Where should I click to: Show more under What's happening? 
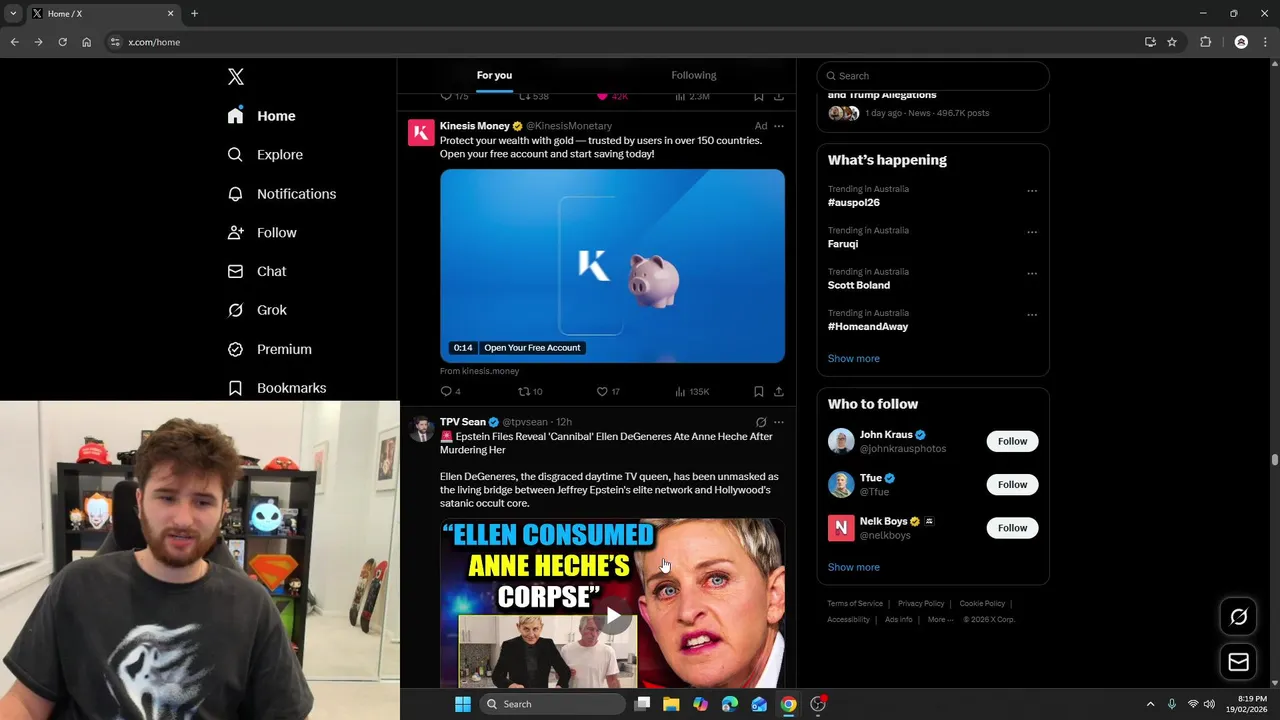pyautogui.click(x=853, y=358)
